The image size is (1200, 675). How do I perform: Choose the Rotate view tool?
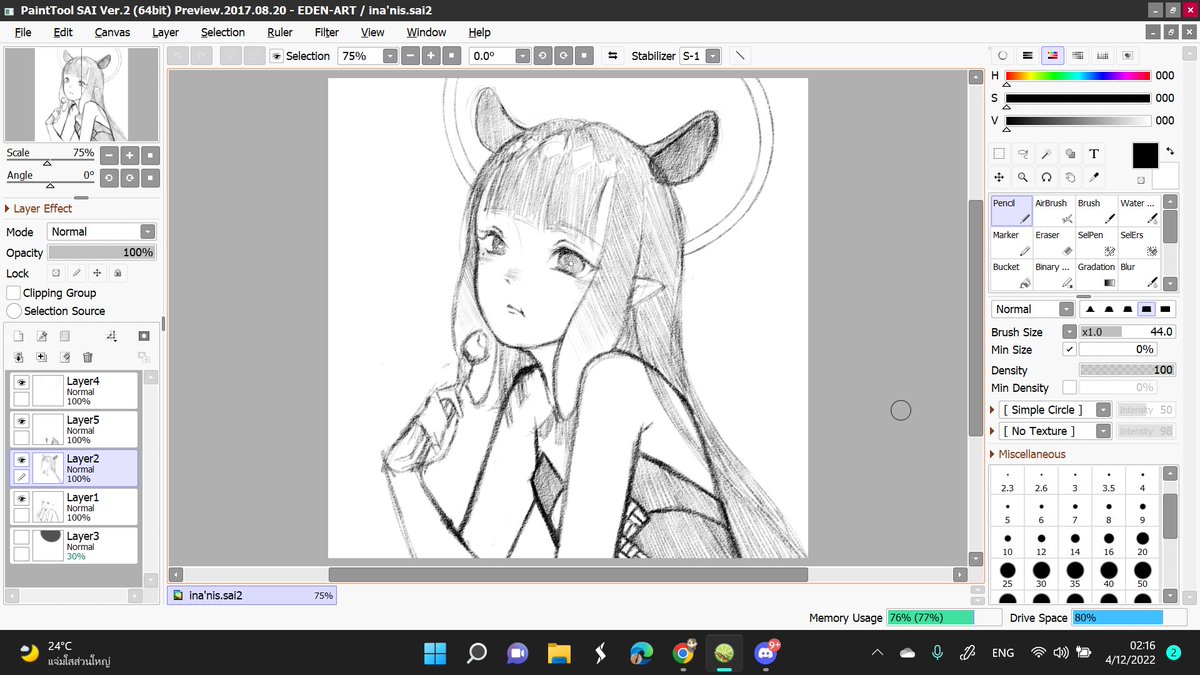click(x=1047, y=177)
